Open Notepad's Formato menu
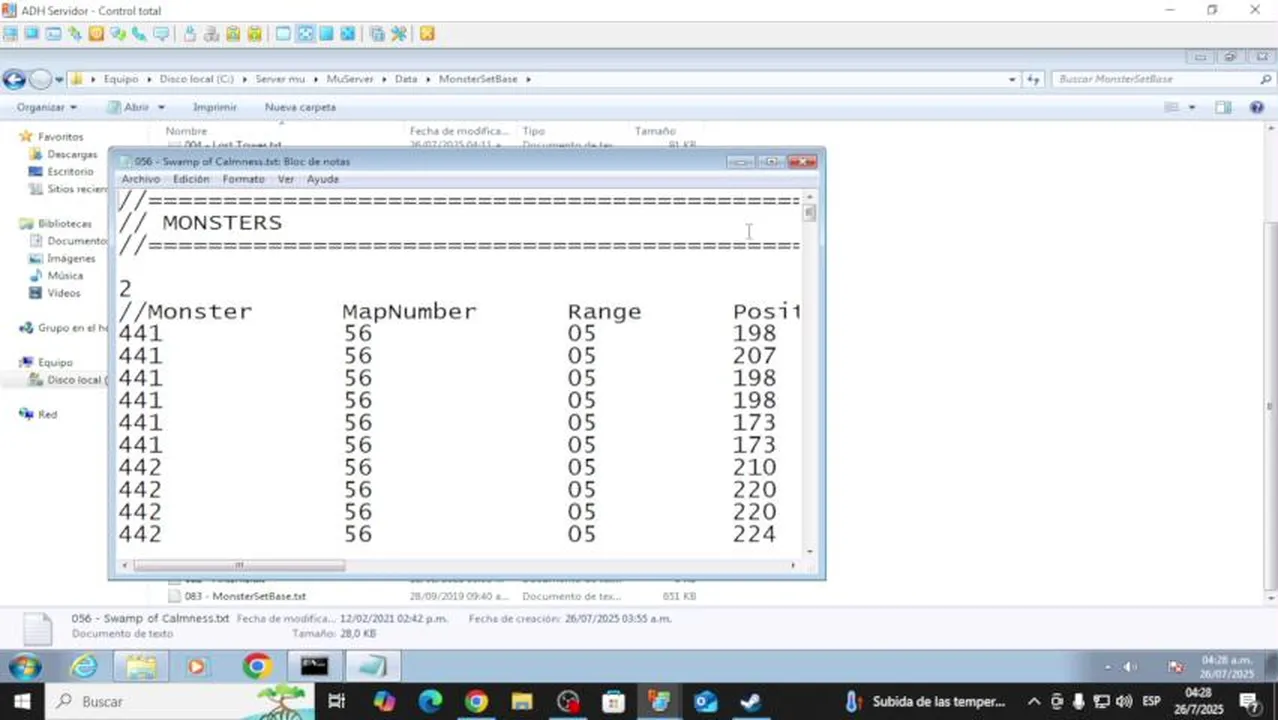Image resolution: width=1278 pixels, height=720 pixels. click(x=244, y=179)
